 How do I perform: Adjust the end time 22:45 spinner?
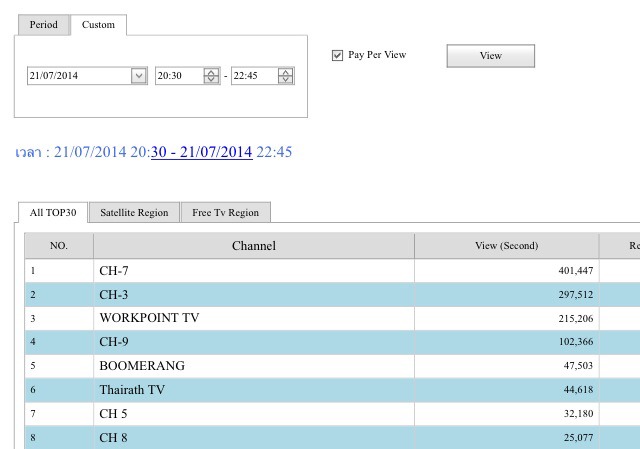[x=286, y=76]
